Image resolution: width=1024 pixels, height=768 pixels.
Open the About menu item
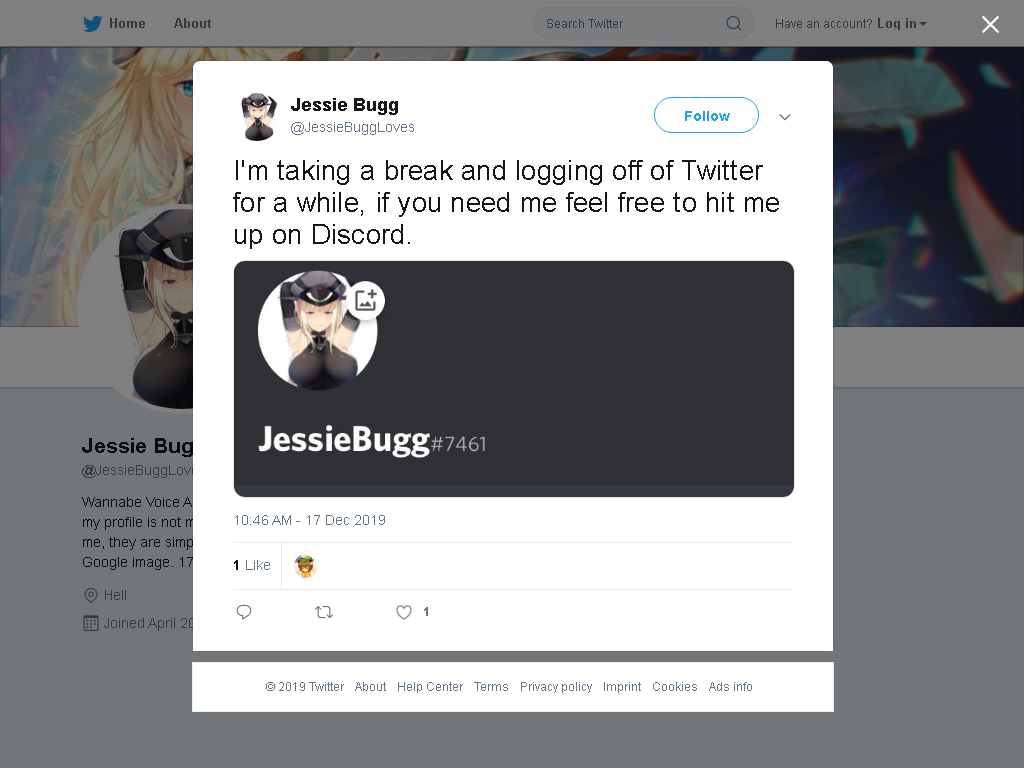tap(192, 24)
